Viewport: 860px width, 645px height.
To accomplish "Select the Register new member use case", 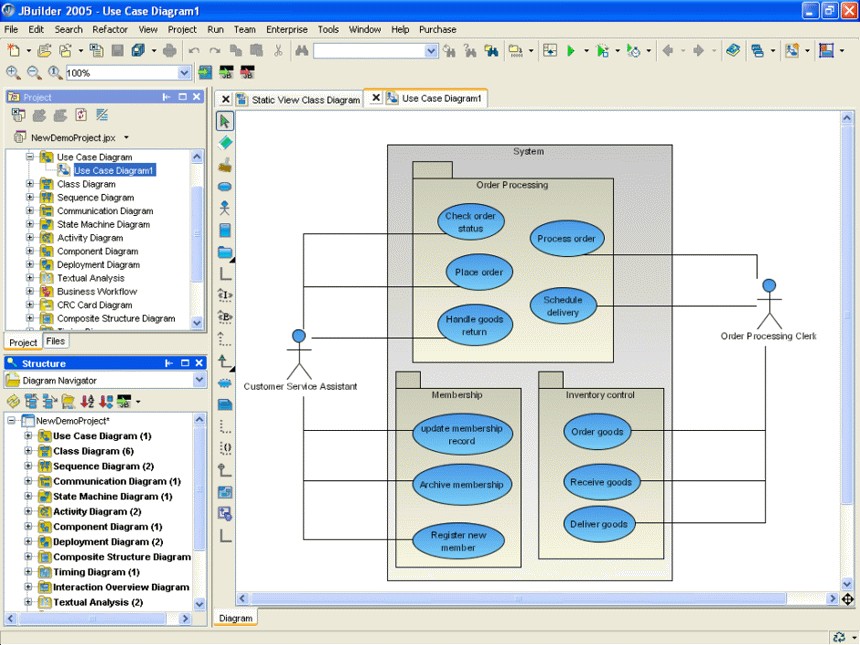I will coord(459,541).
